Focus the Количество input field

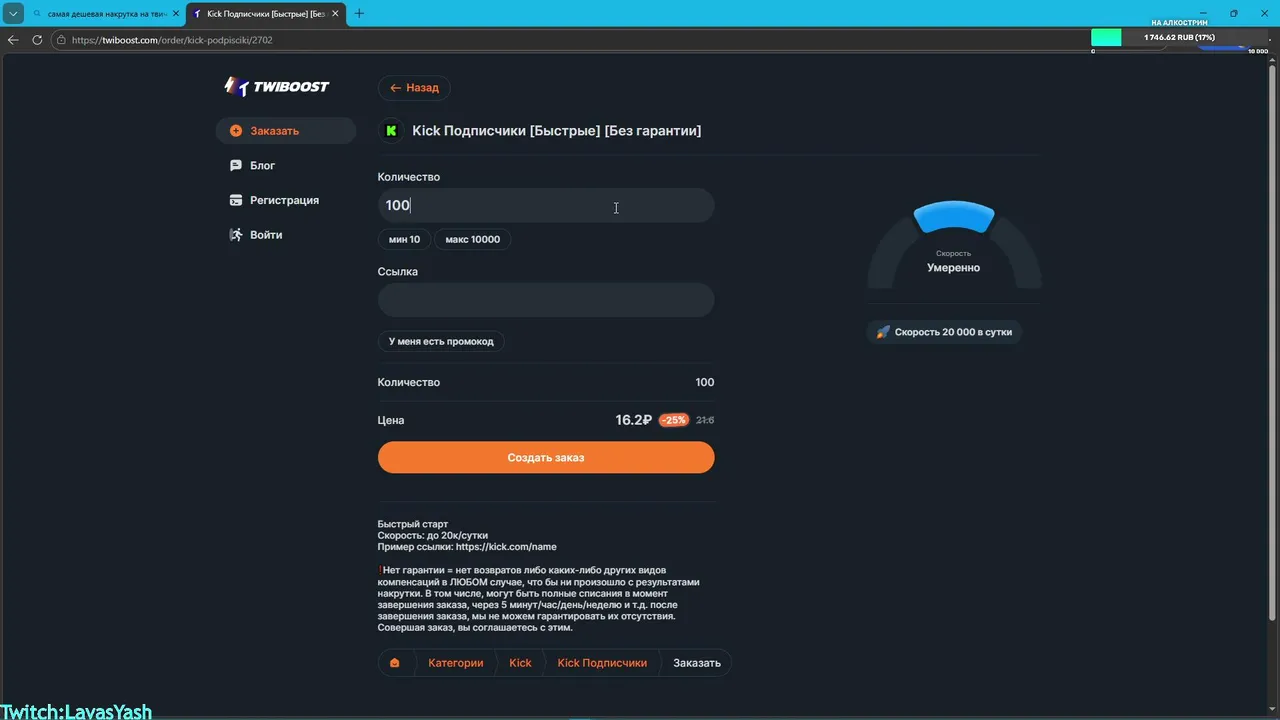(x=546, y=205)
